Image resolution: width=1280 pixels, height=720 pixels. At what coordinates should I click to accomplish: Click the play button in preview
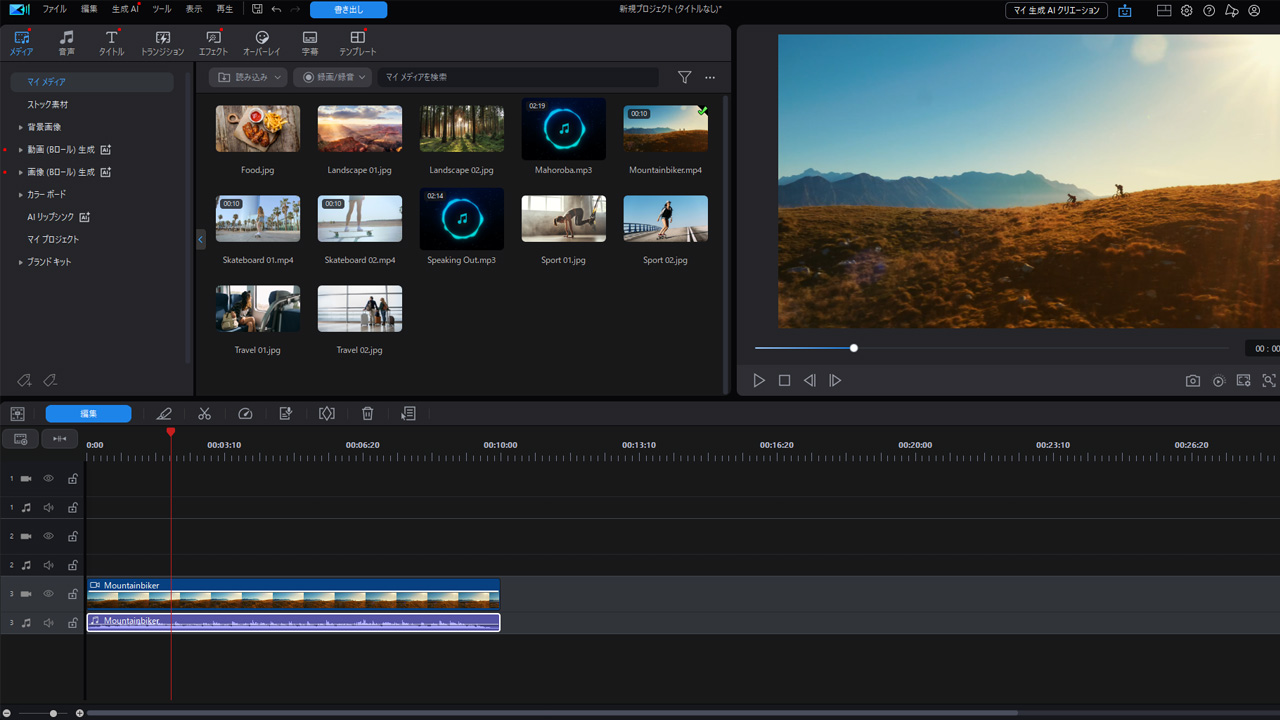759,381
